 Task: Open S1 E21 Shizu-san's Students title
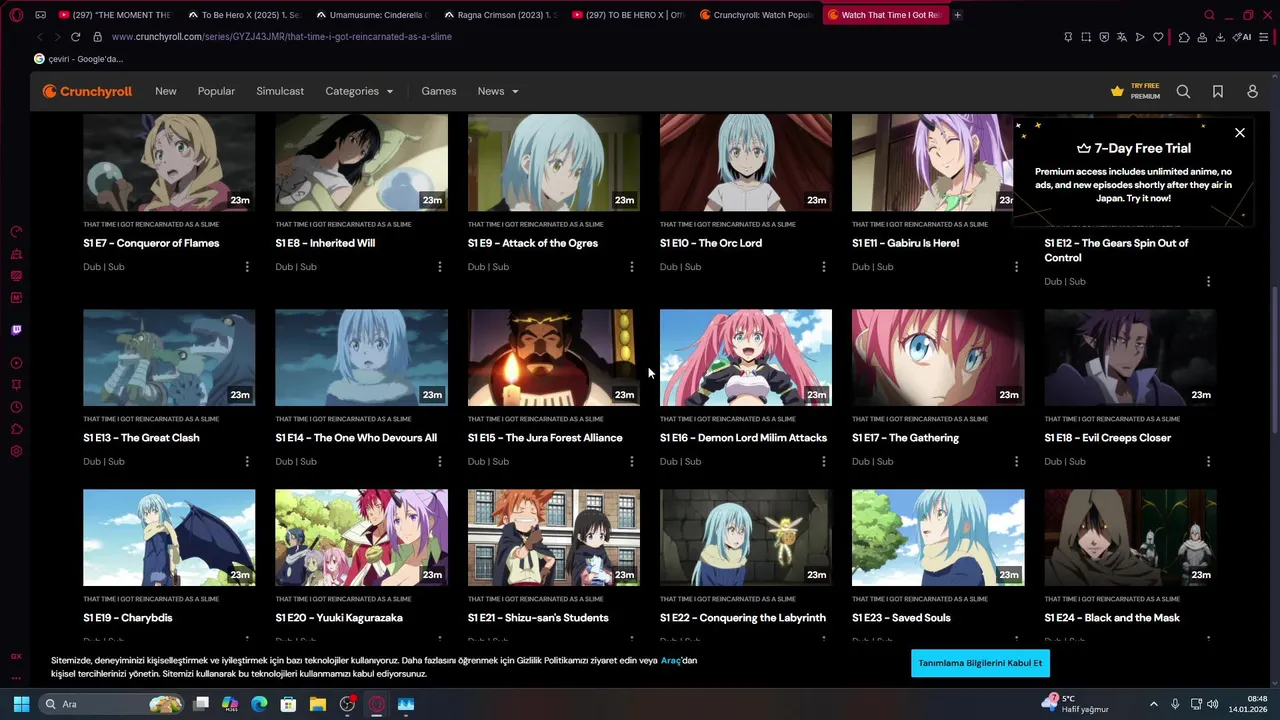[x=538, y=618]
